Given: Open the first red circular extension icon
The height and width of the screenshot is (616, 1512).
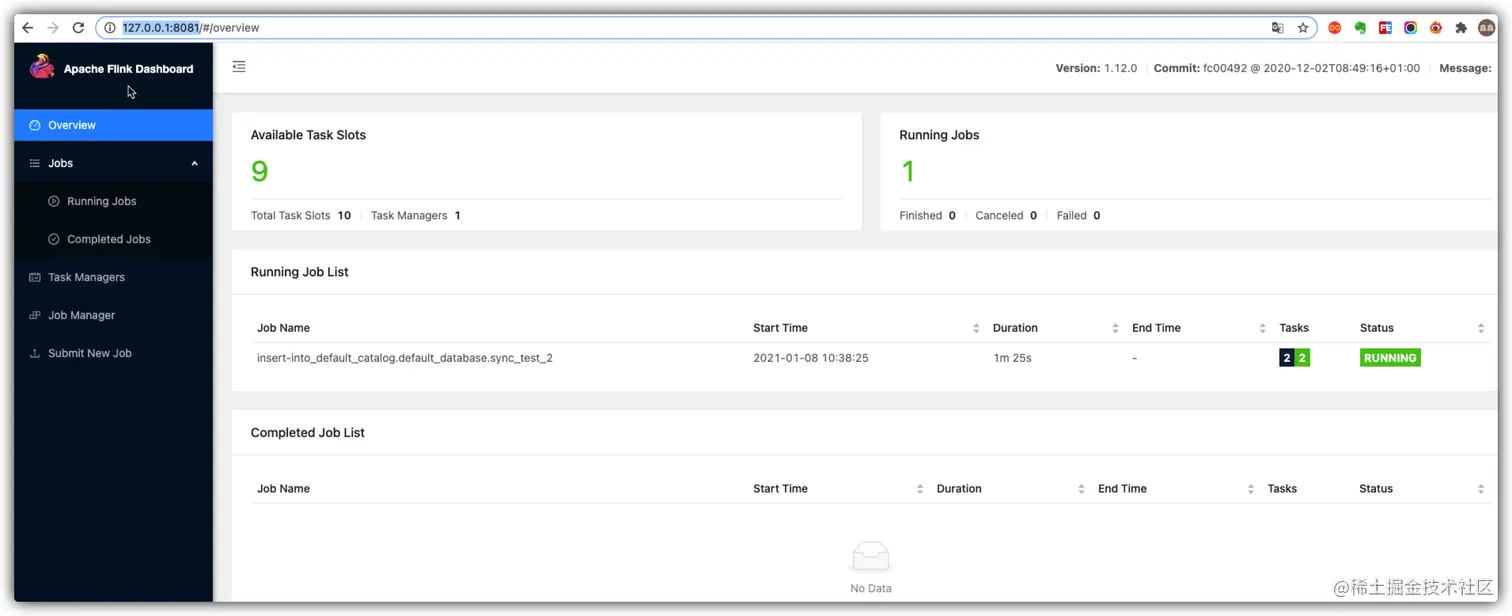Looking at the screenshot, I should [1334, 28].
